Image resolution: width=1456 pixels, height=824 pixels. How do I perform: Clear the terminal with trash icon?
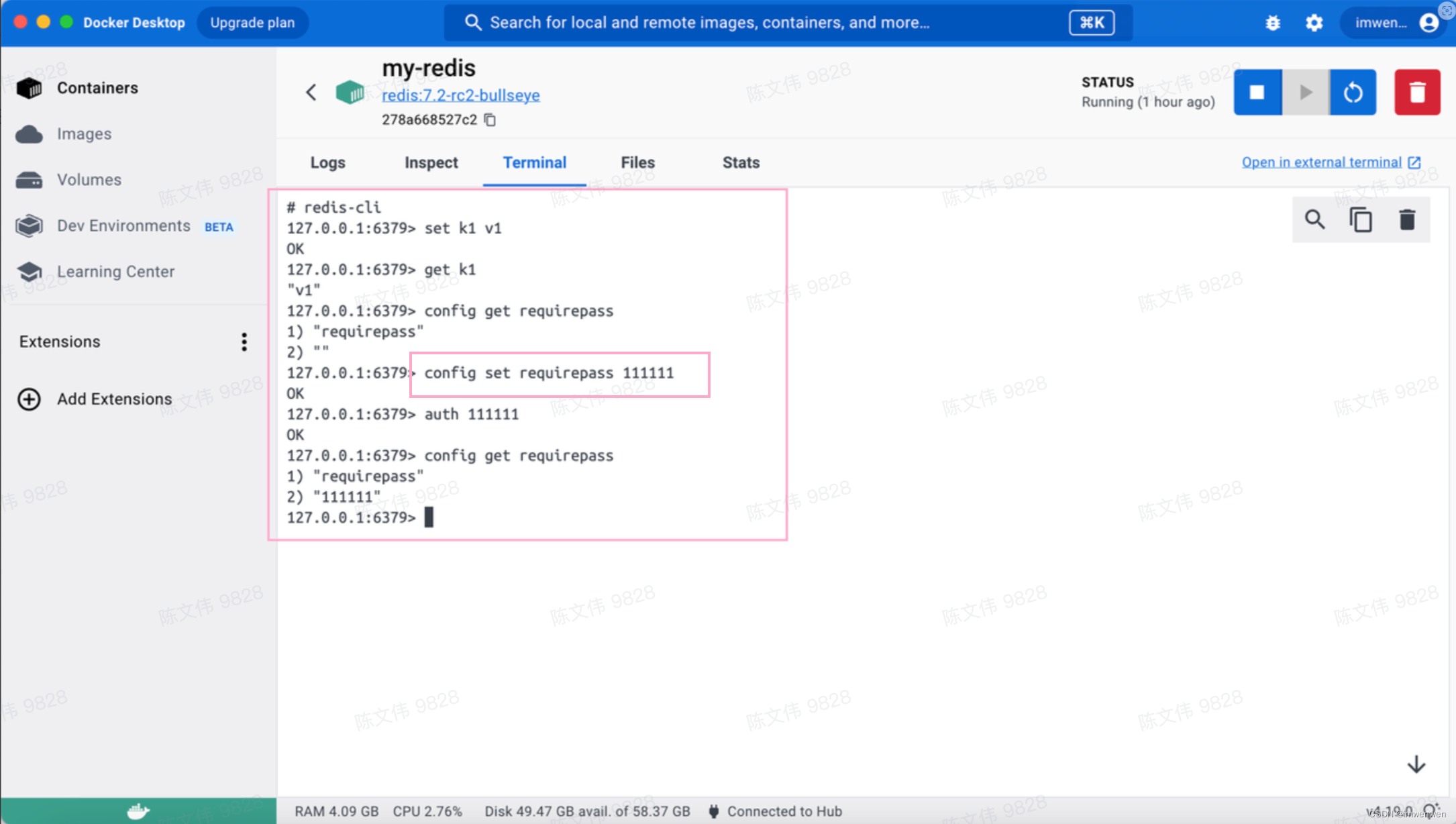click(1407, 220)
